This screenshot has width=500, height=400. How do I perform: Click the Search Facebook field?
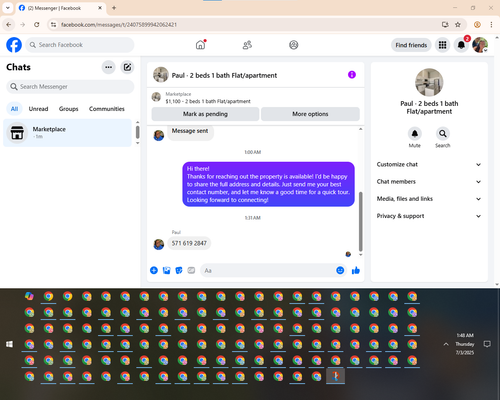pos(80,45)
